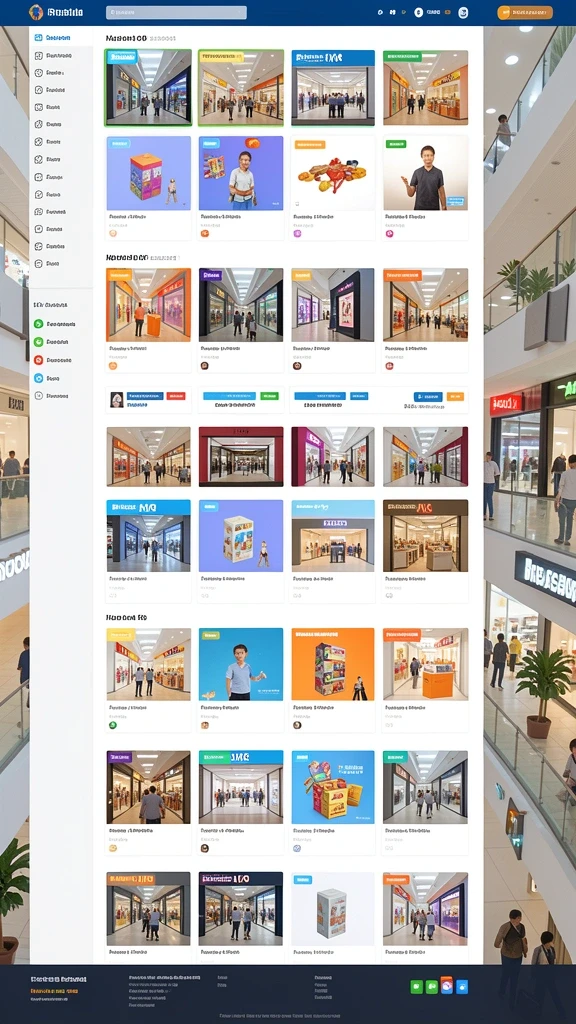Click the orange button at header right
The height and width of the screenshot is (1024, 576).
(x=525, y=12)
